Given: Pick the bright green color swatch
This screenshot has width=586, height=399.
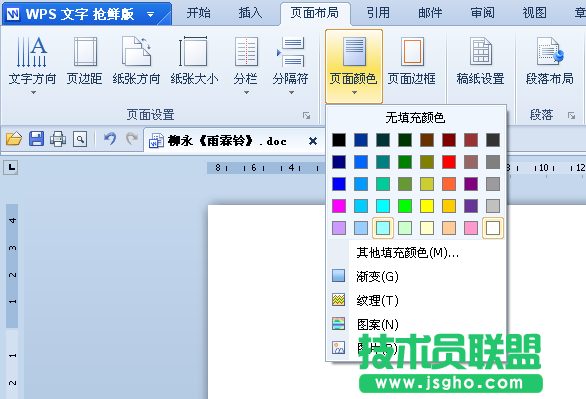Looking at the screenshot, I should click(405, 206).
